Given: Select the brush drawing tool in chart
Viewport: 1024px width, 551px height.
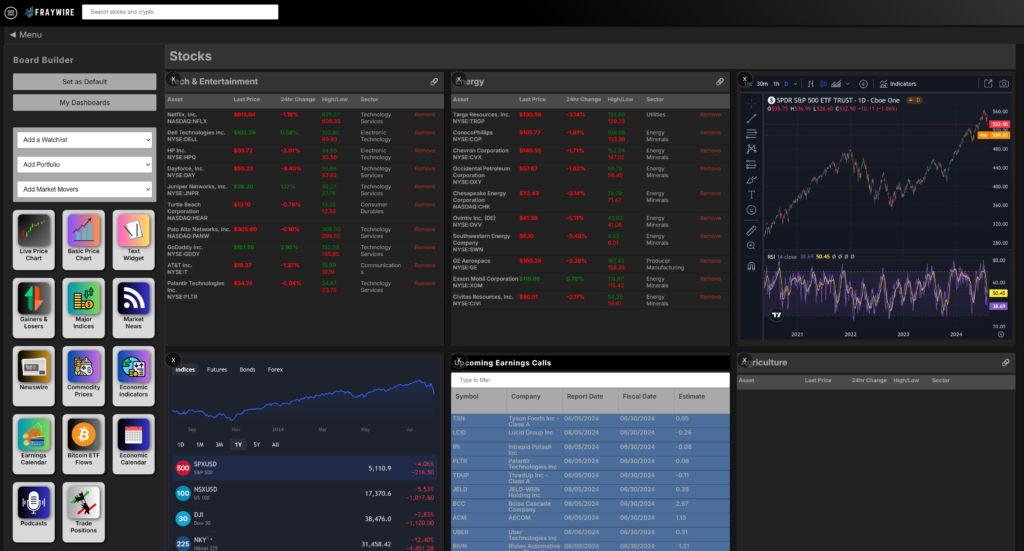Looking at the screenshot, I should [751, 180].
